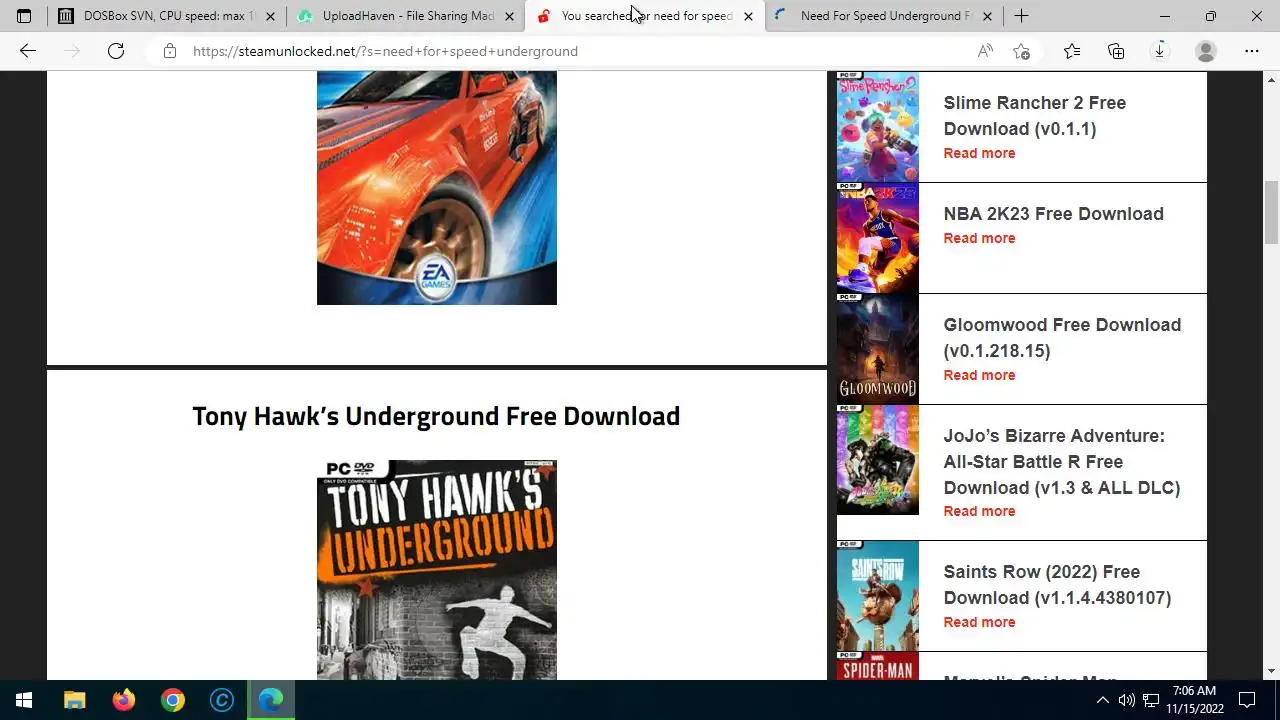Show hidden system tray icons
This screenshot has height=720, width=1280.
(x=1103, y=700)
